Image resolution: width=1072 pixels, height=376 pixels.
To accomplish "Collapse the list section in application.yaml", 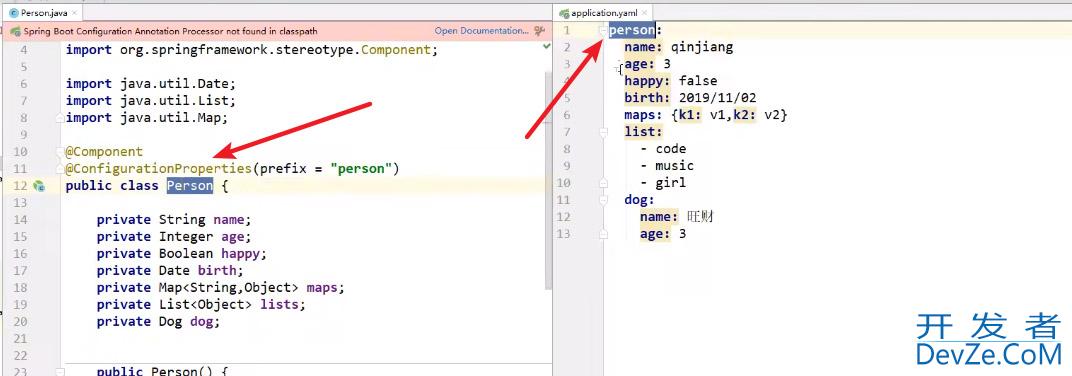I will (x=603, y=132).
